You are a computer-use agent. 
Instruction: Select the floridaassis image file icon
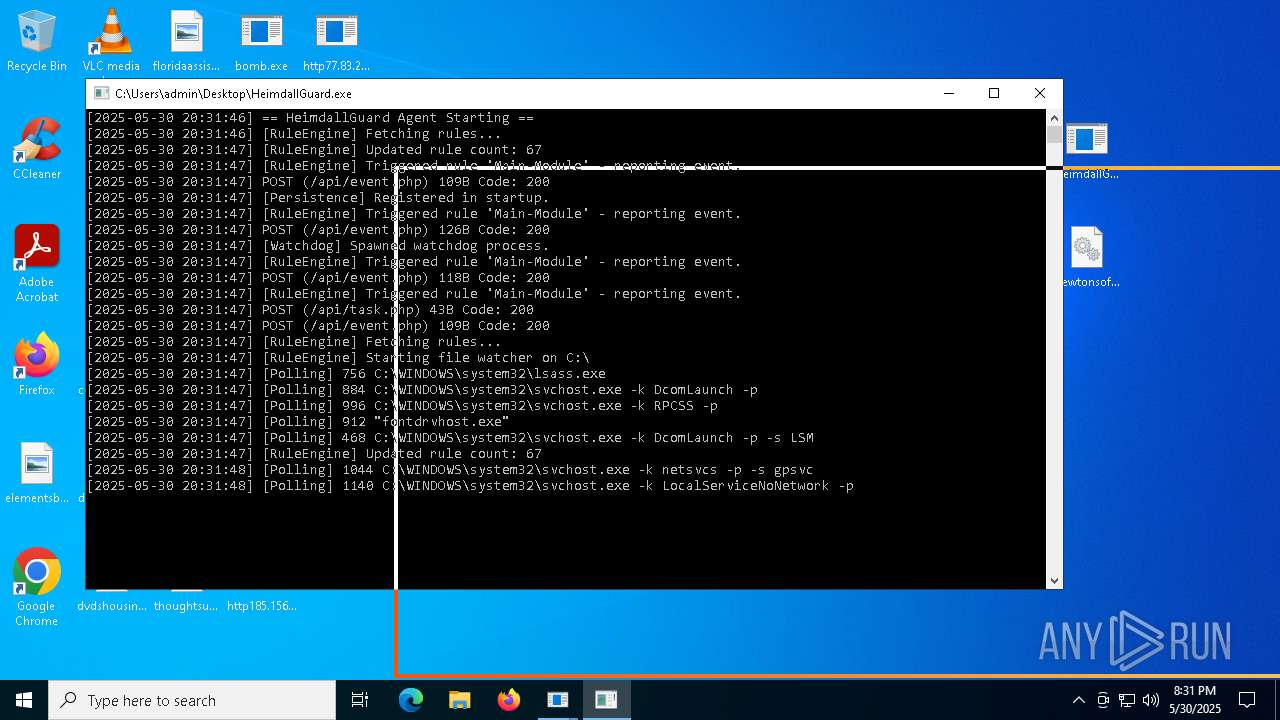tap(186, 42)
